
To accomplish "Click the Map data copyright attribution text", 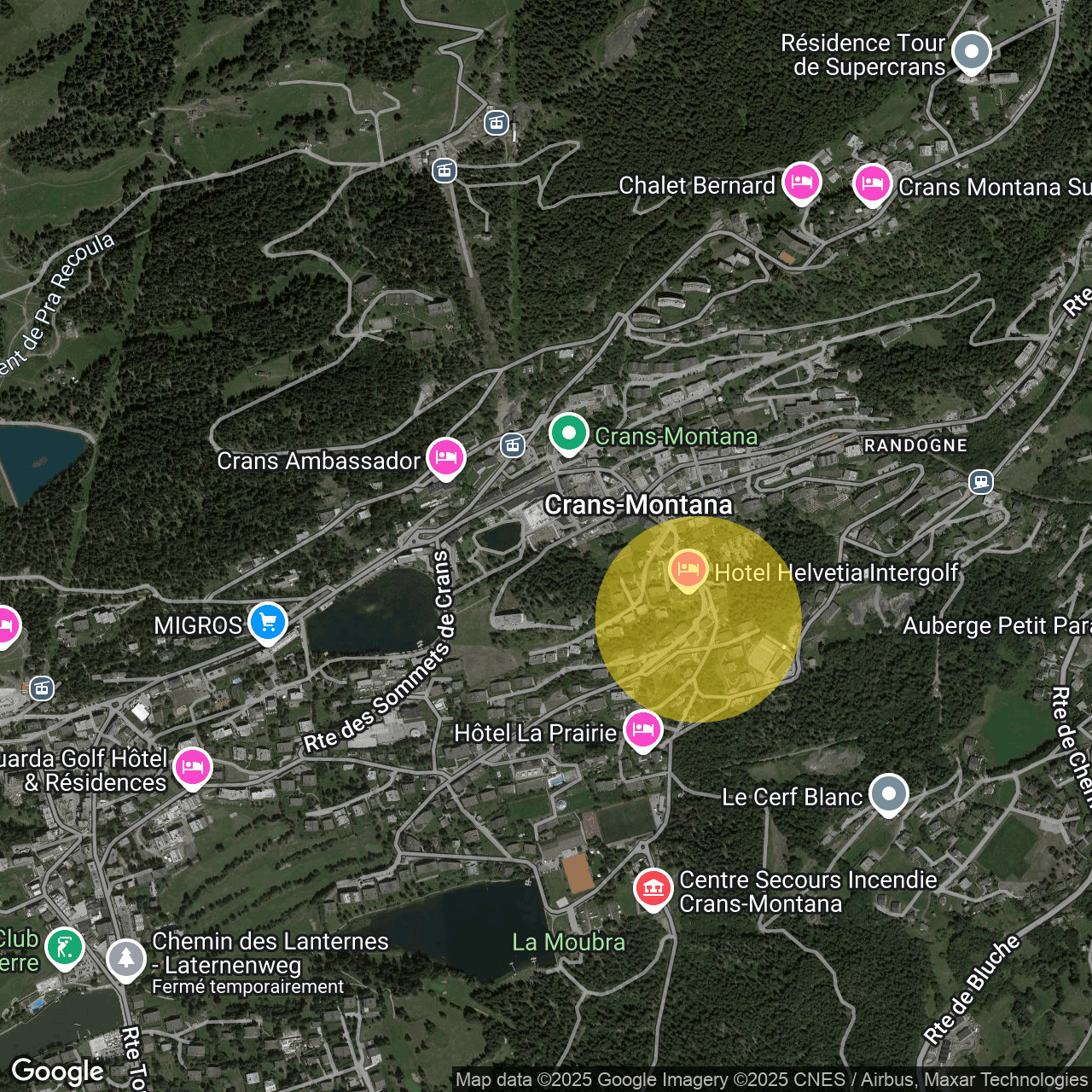I will 771,1080.
